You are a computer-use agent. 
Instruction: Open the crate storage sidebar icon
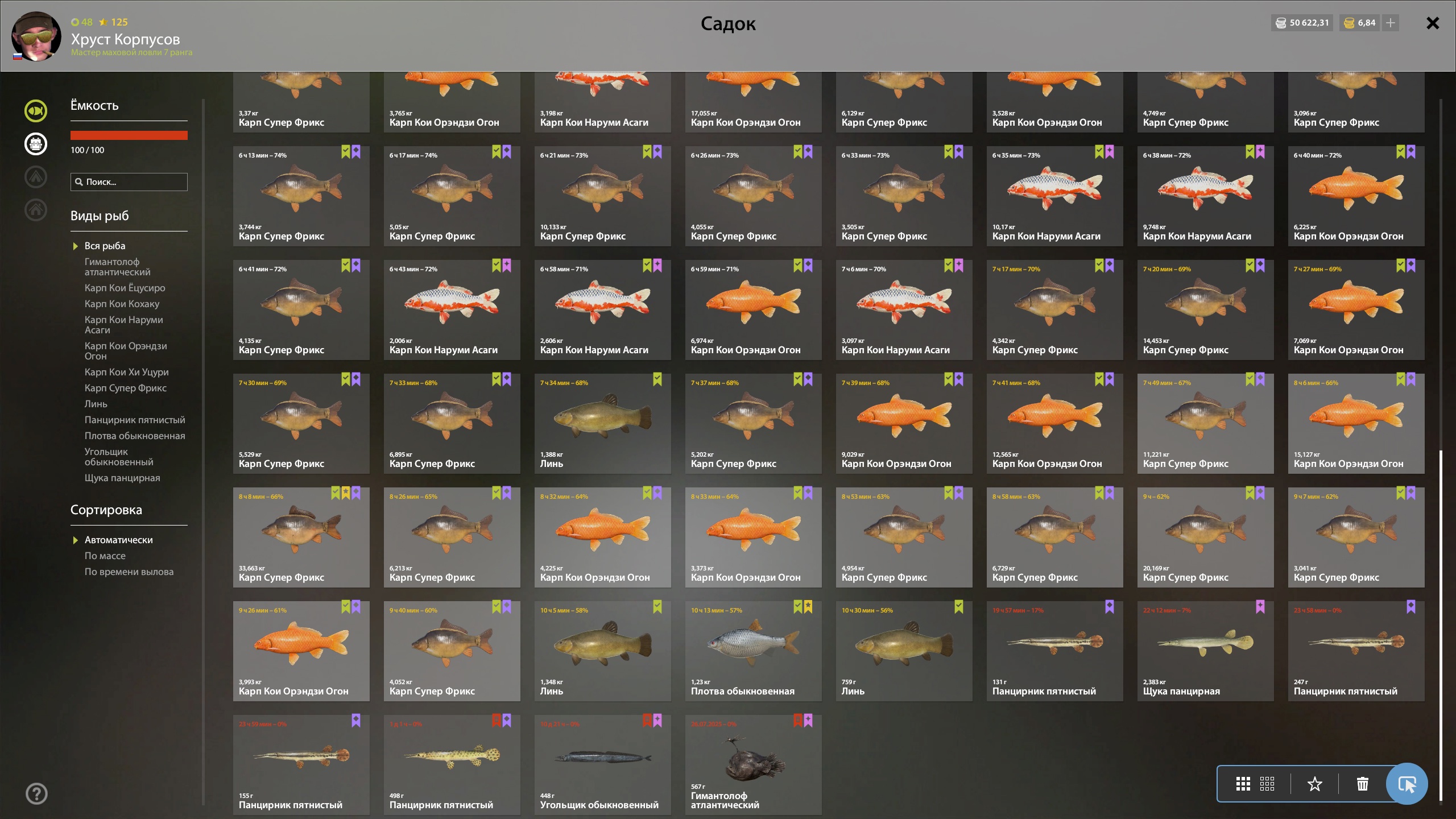click(36, 143)
